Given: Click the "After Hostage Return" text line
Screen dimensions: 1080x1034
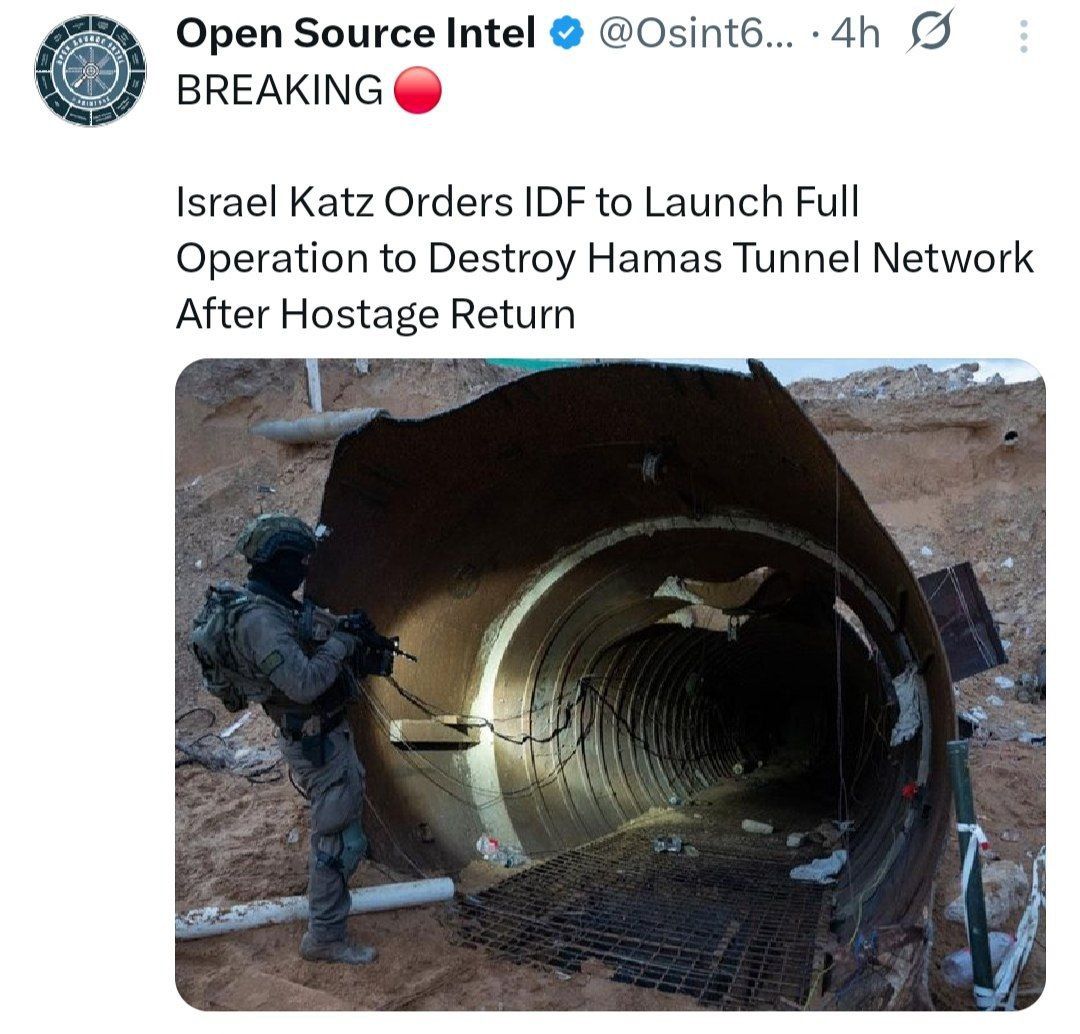Looking at the screenshot, I should [x=375, y=315].
